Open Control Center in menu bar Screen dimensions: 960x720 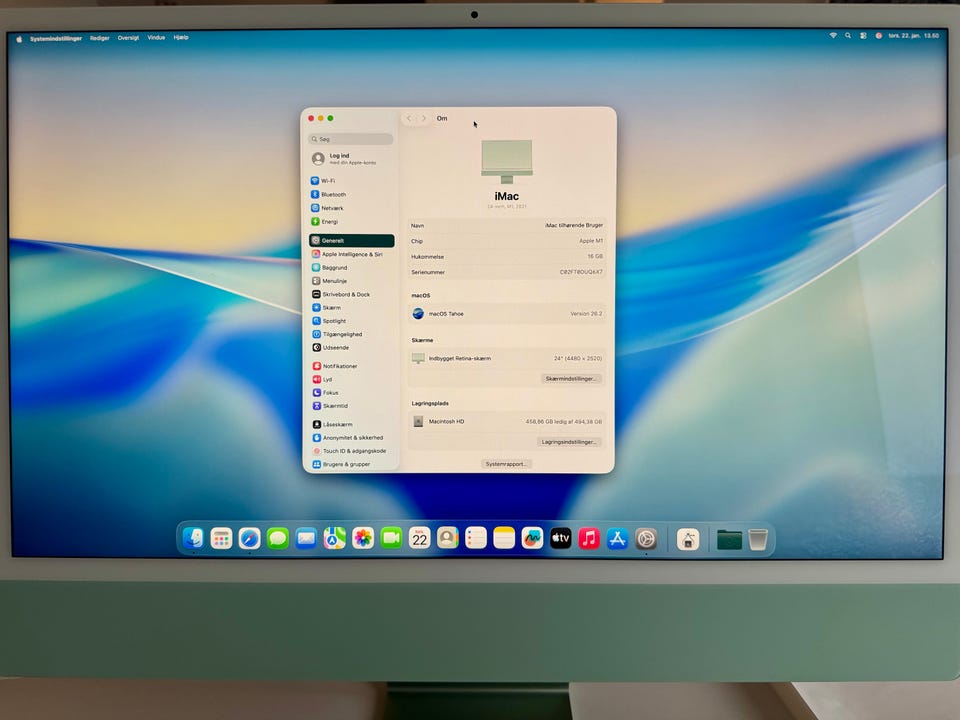[863, 36]
